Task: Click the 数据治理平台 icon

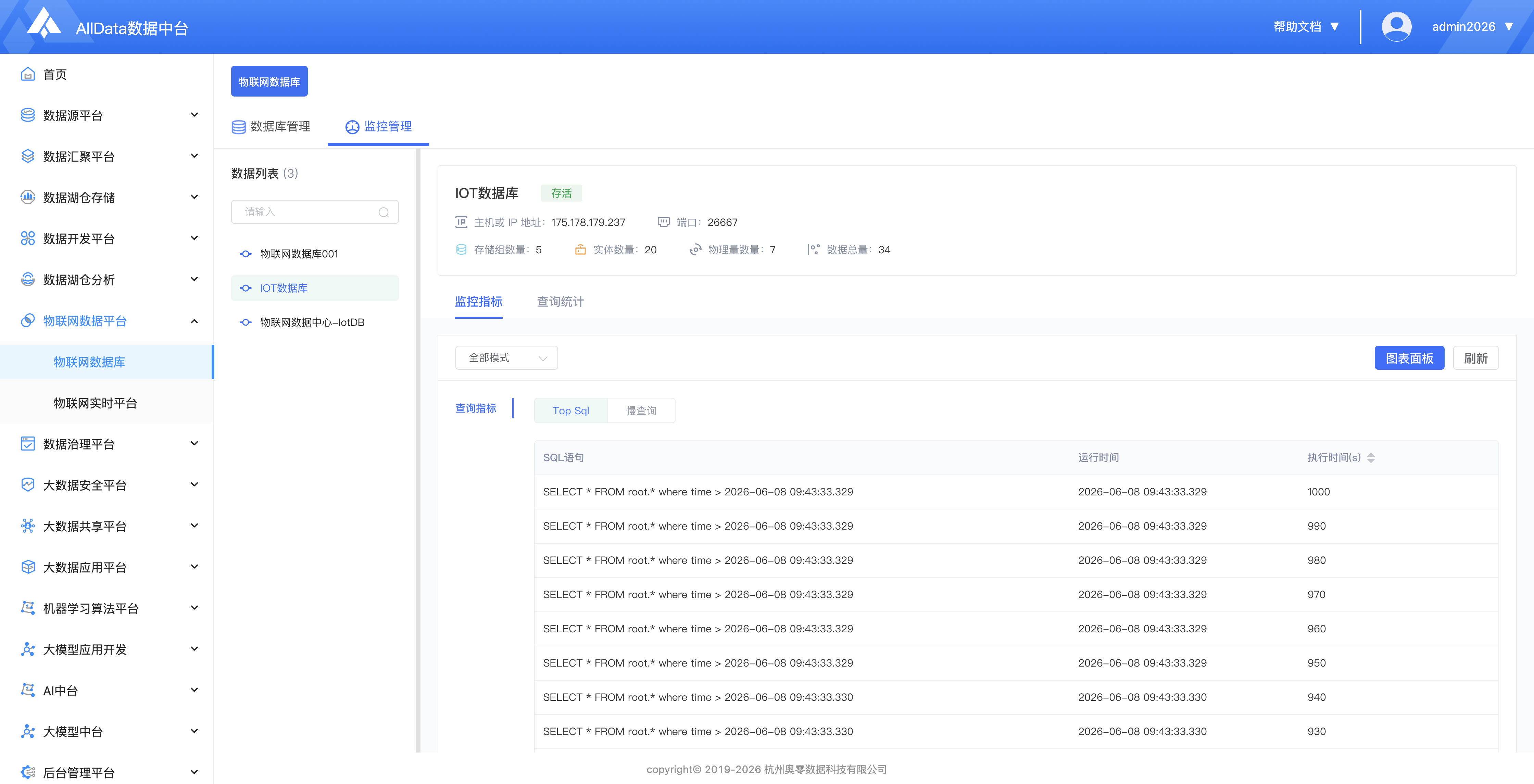Action: point(27,444)
